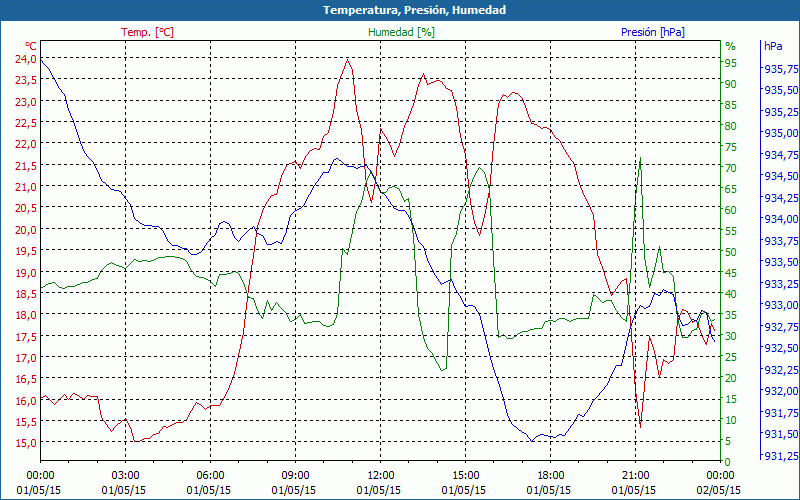
Task: Click the '15:00' time axis label
Action: (465, 475)
